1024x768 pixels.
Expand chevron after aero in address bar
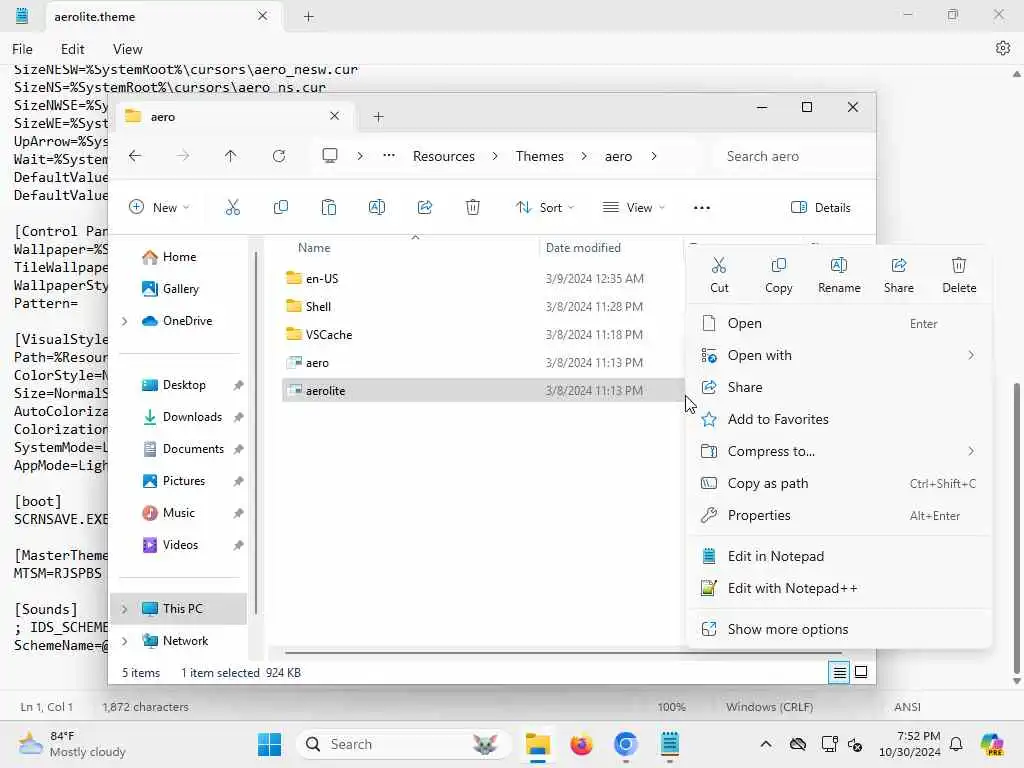pyautogui.click(x=654, y=156)
